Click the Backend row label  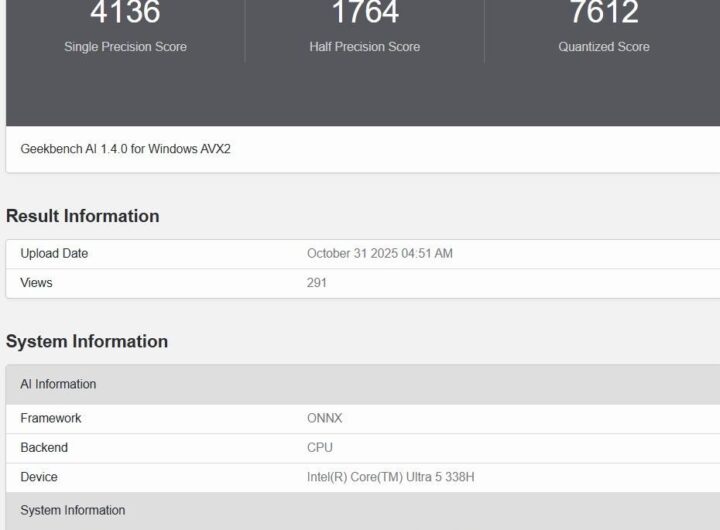coord(44,448)
